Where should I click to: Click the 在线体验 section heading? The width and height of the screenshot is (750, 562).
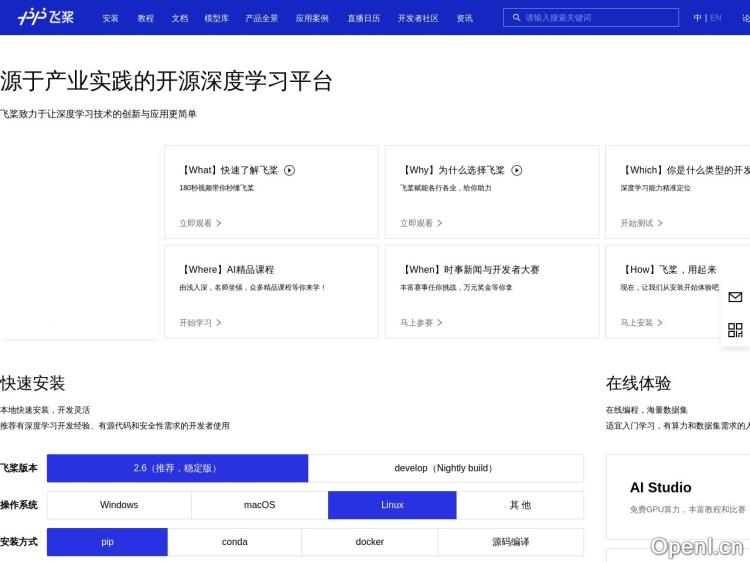(x=638, y=383)
